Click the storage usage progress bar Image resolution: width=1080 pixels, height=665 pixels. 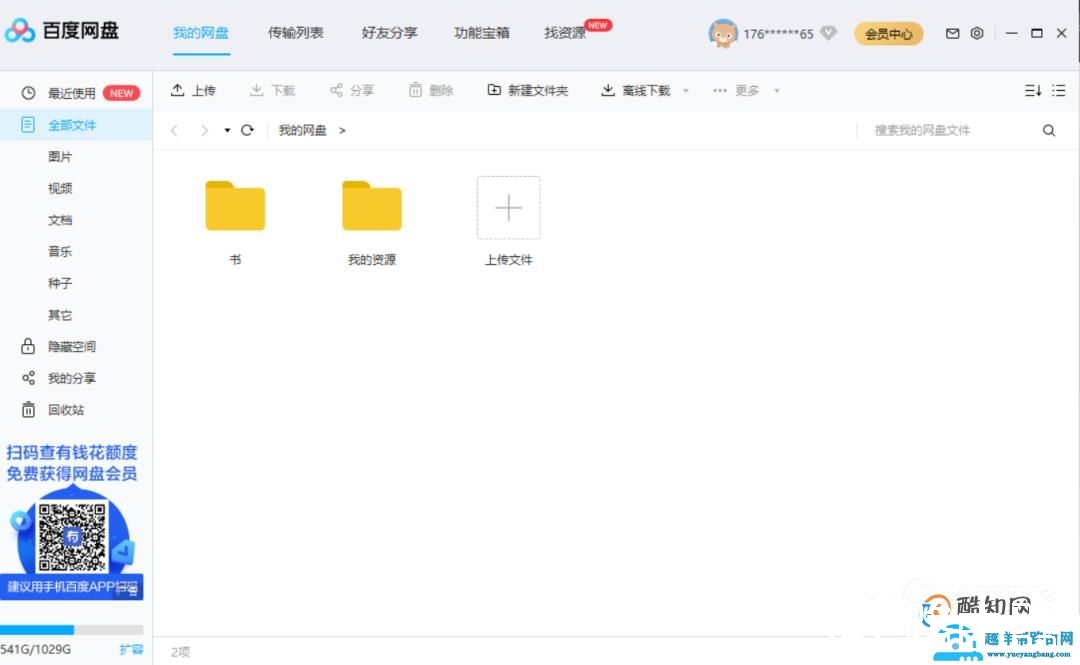[x=72, y=629]
